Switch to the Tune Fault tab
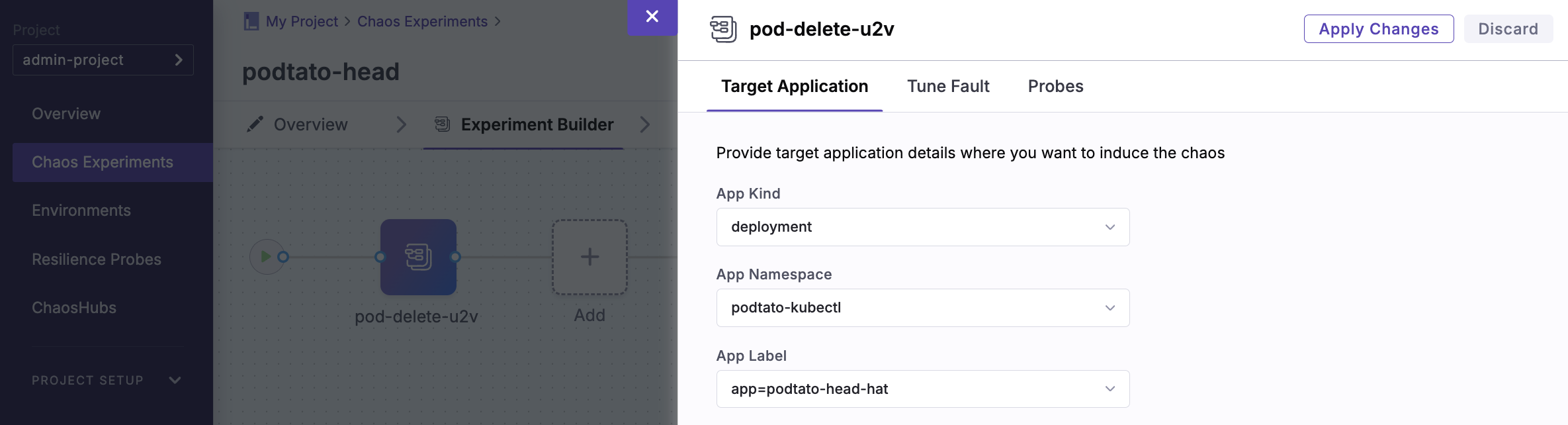This screenshot has width=1568, height=425. (947, 86)
